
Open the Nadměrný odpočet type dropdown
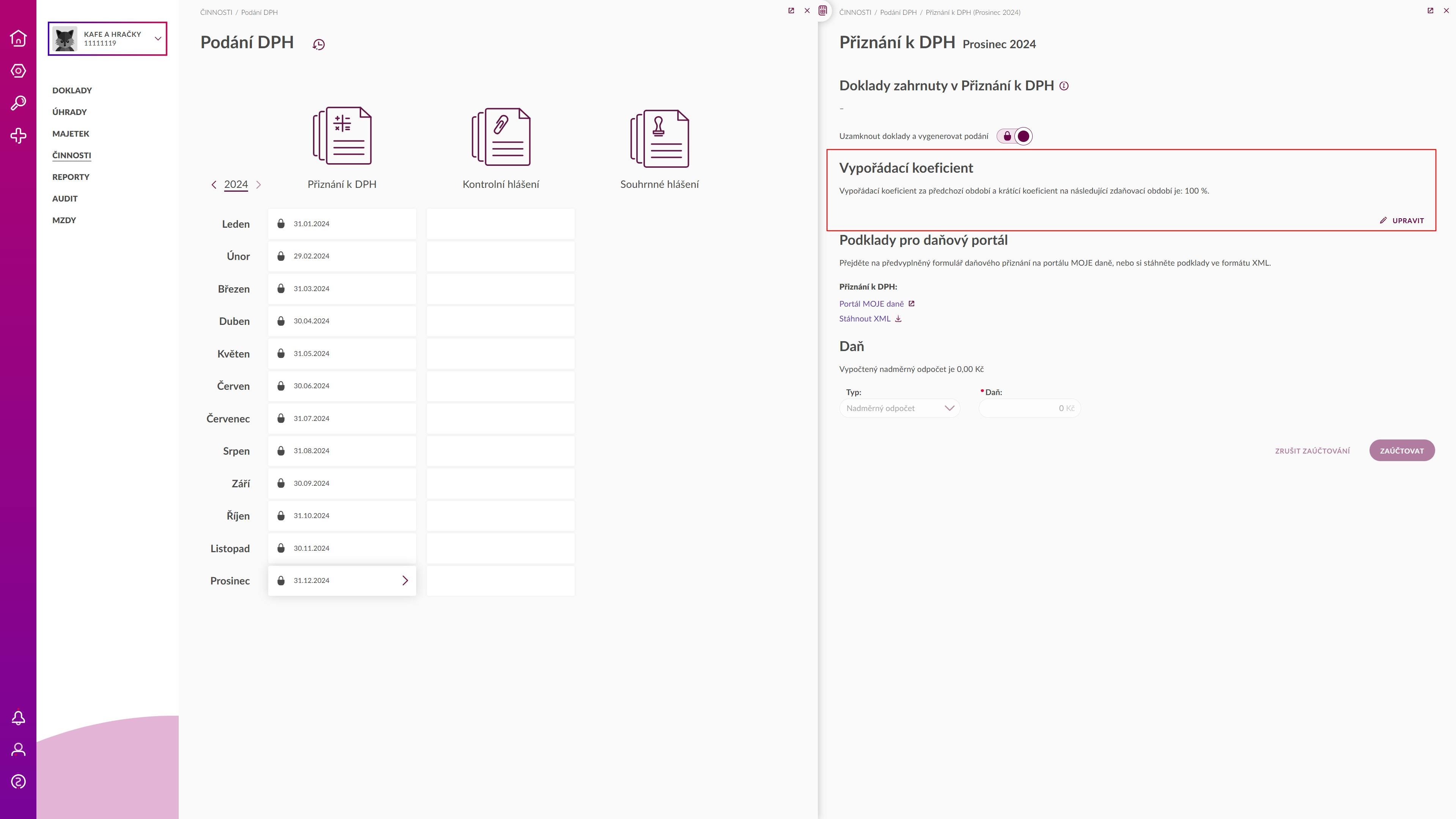(899, 408)
